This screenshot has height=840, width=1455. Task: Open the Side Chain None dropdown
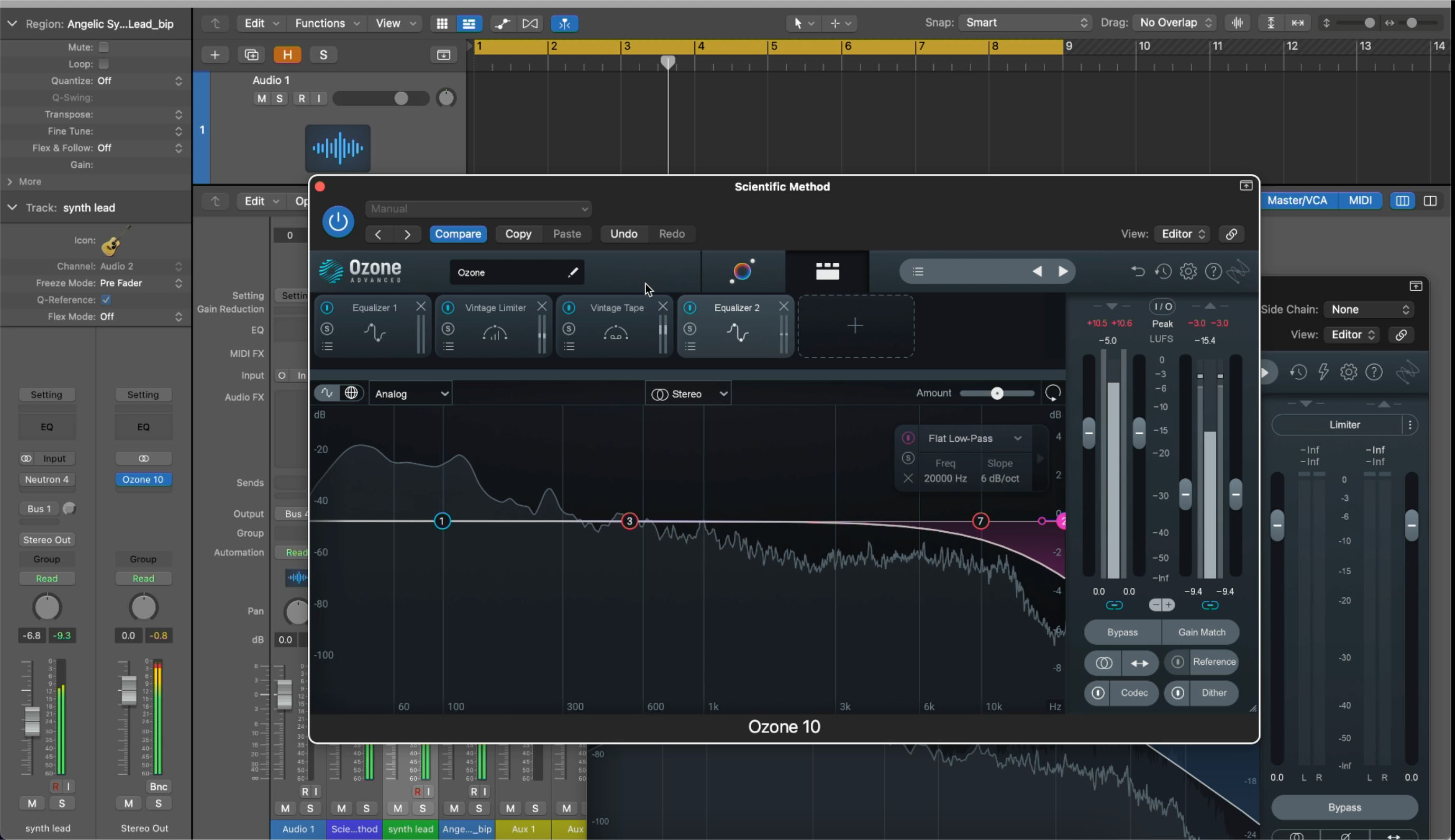(x=1369, y=309)
